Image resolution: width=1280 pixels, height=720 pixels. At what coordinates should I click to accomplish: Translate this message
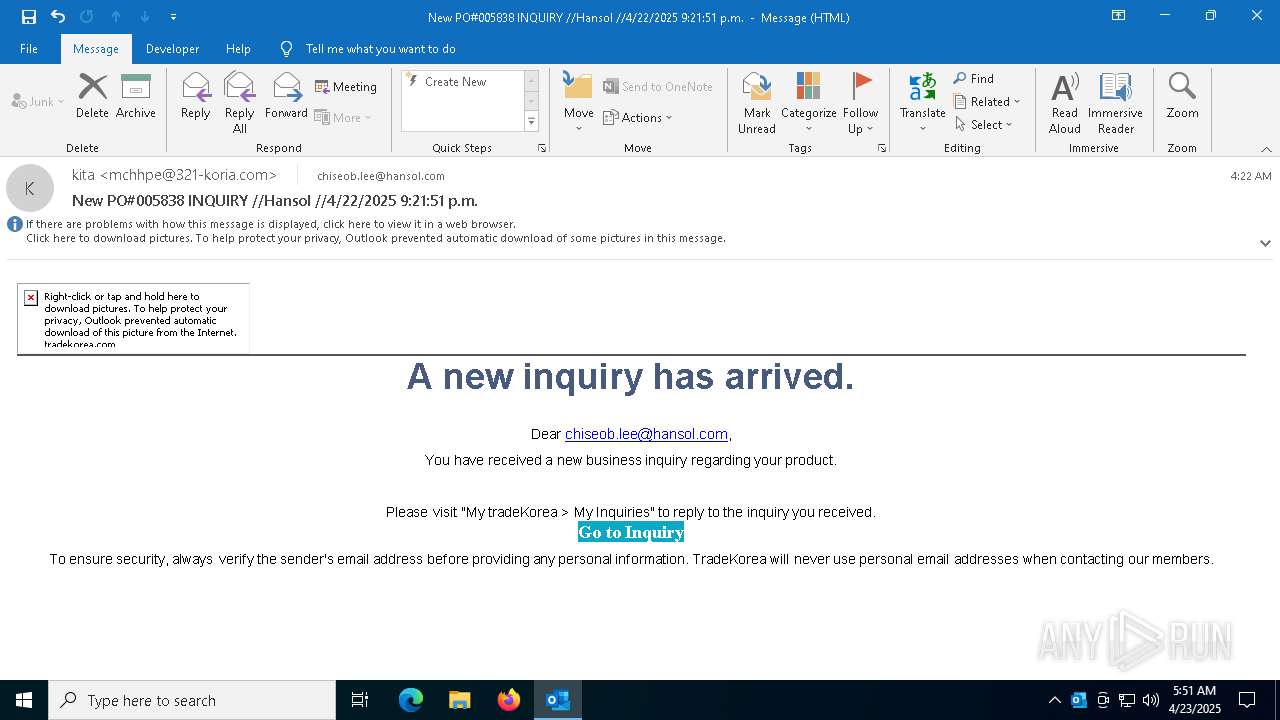922,103
